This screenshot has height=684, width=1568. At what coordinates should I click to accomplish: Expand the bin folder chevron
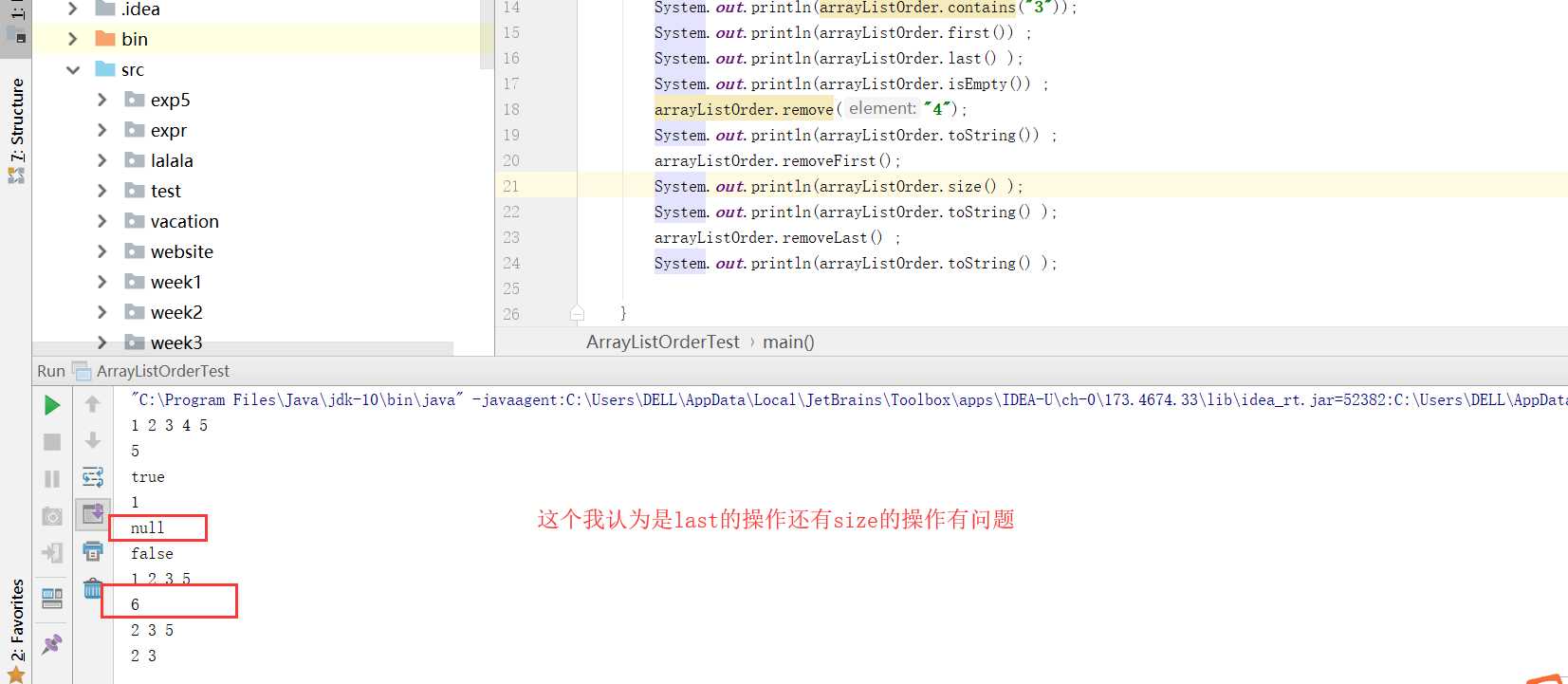coord(73,39)
